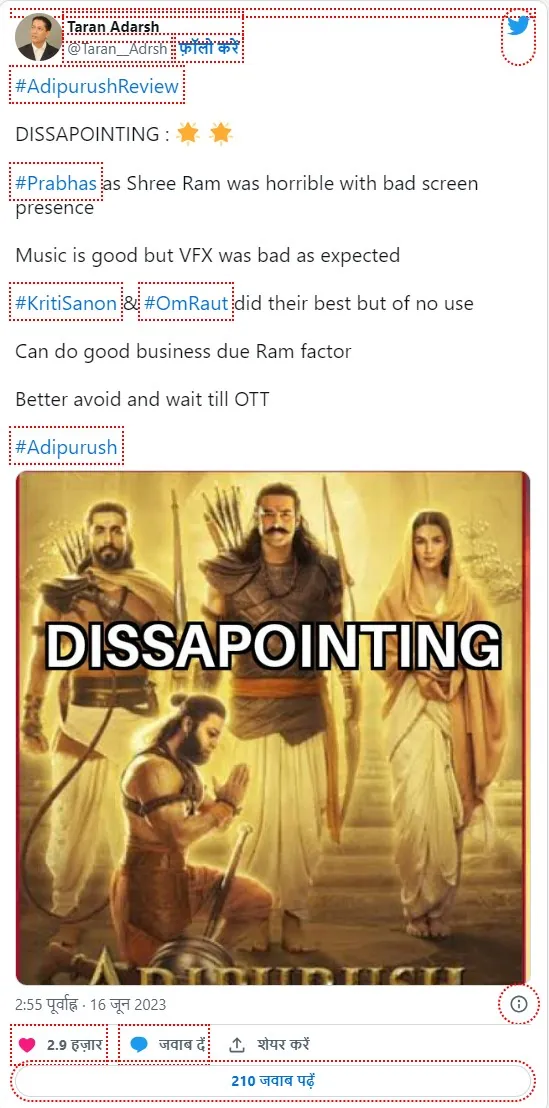Viewport: 549px width, 1108px height.
Task: Click the share upload arrow icon
Action: (237, 1044)
